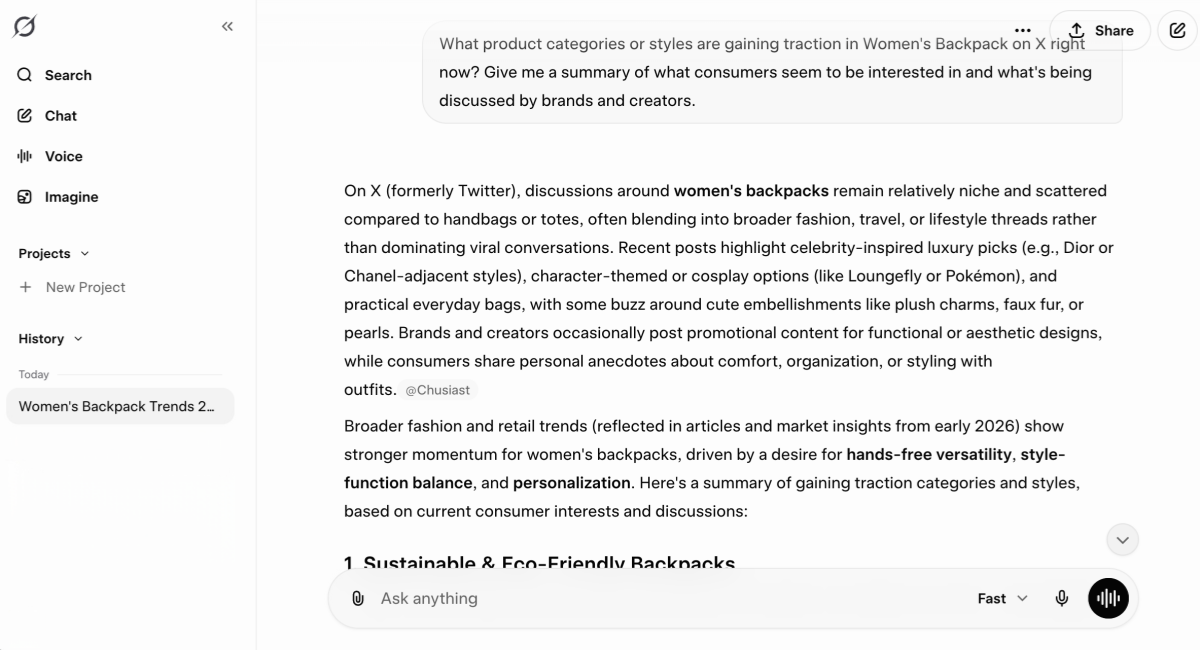The height and width of the screenshot is (650, 1200).
Task: Open Imagine from the sidebar
Action: [24, 197]
